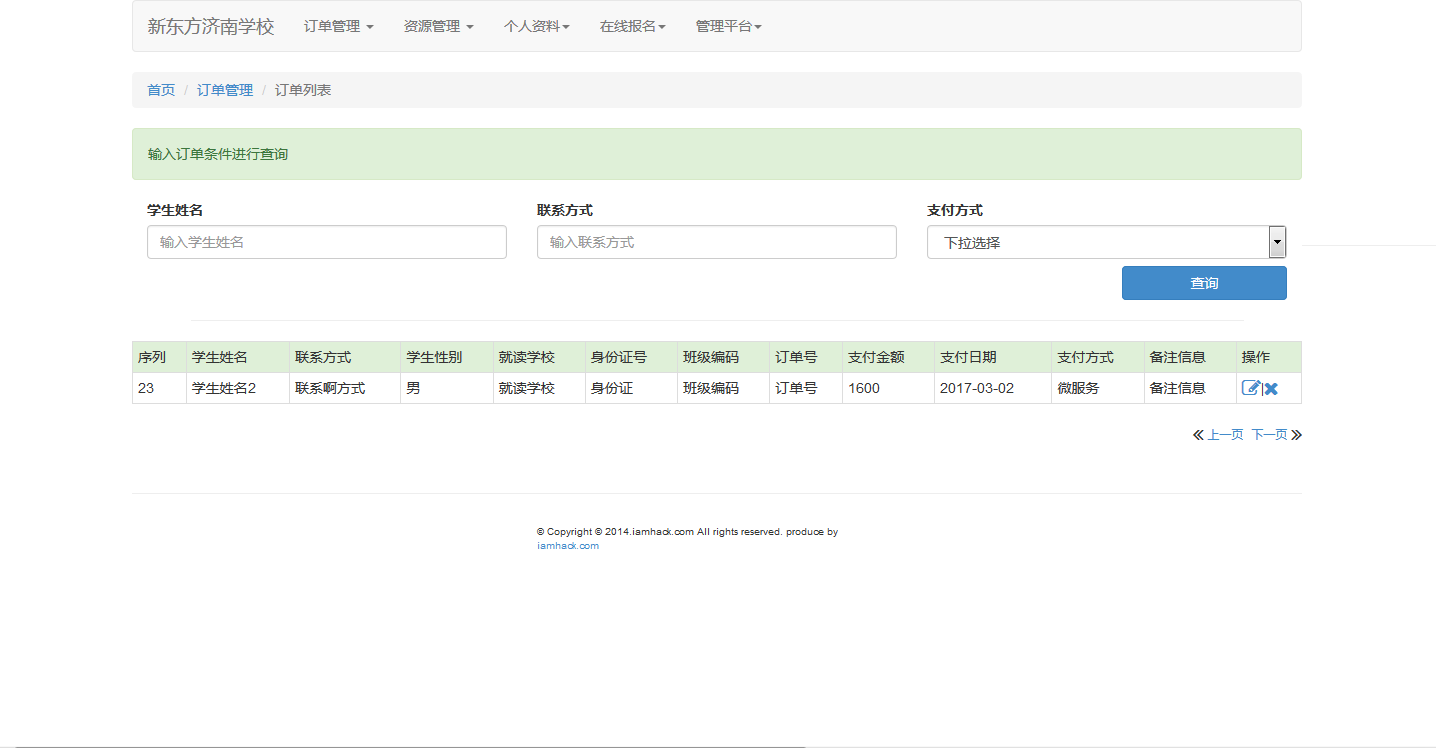Click the double-right arrow beside 下一页
Screen dimensions: 1436x748
click(1296, 435)
